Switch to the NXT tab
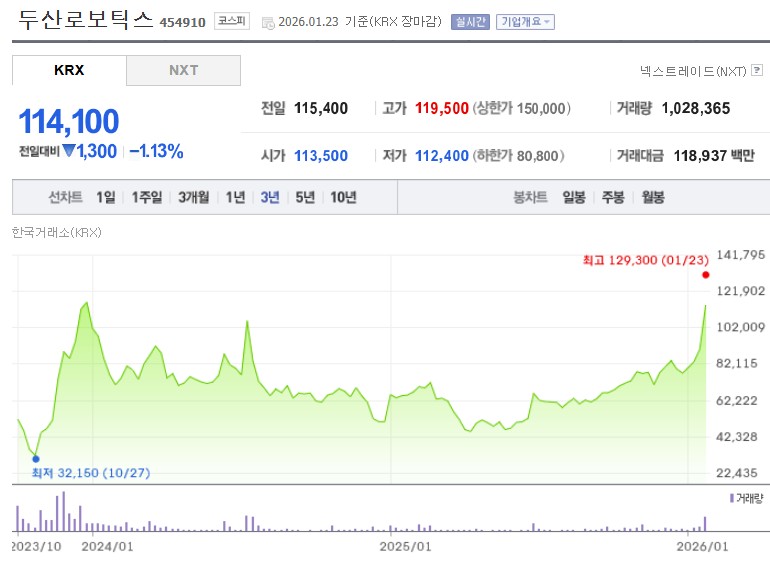Screen dimensions: 770x561 184,70
